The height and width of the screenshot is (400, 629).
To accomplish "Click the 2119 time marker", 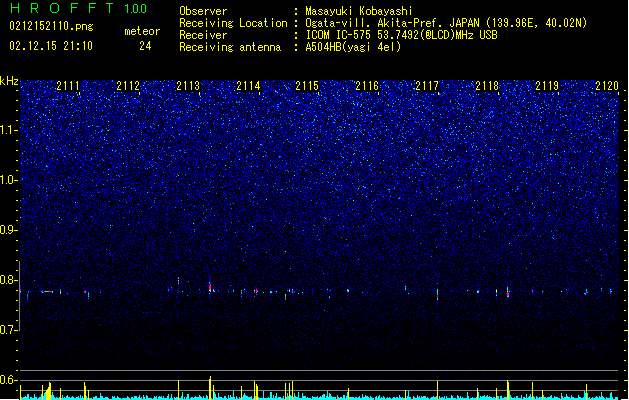I will (547, 86).
